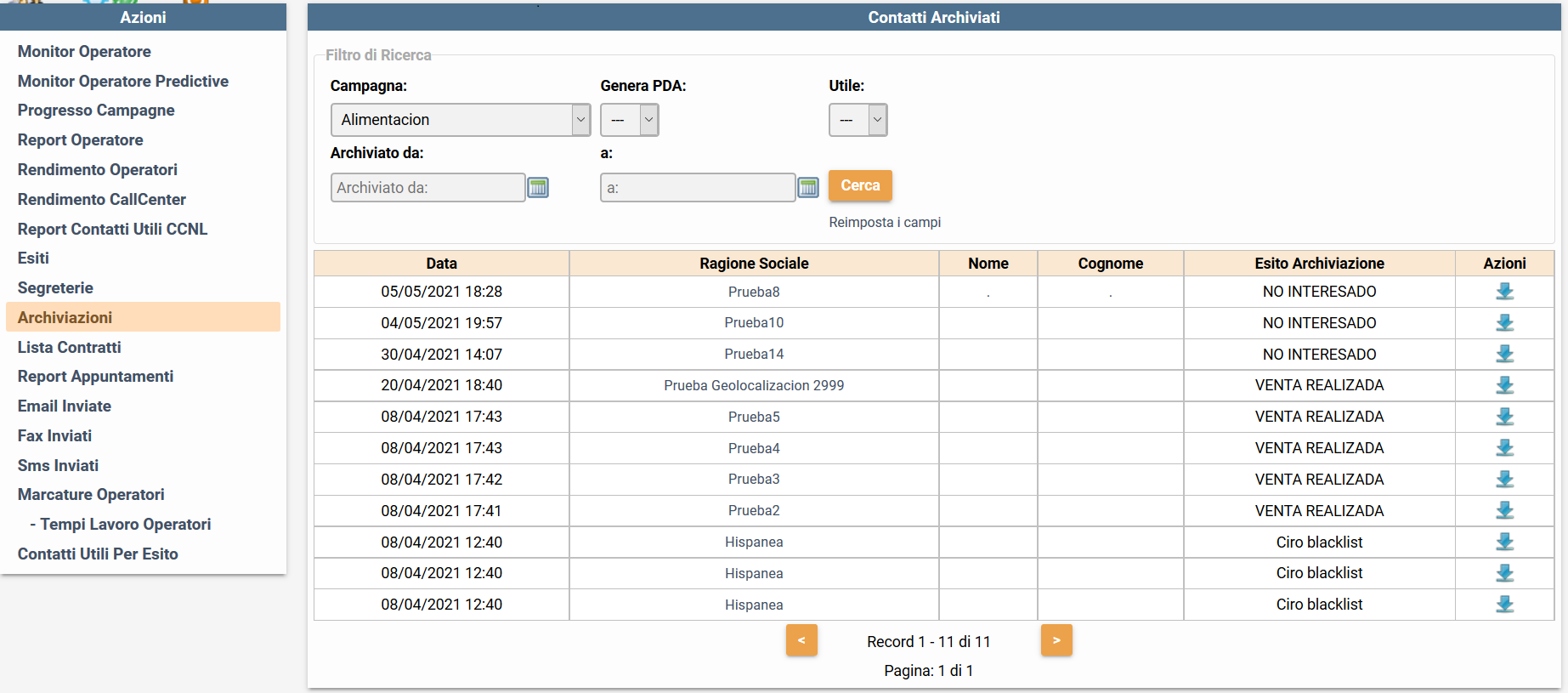The image size is (1568, 693).
Task: Go to Monitor Operatore Predictive
Action: [x=123, y=82]
